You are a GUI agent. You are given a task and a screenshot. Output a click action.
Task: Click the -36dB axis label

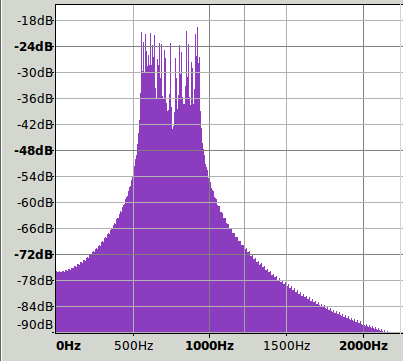tap(35, 98)
